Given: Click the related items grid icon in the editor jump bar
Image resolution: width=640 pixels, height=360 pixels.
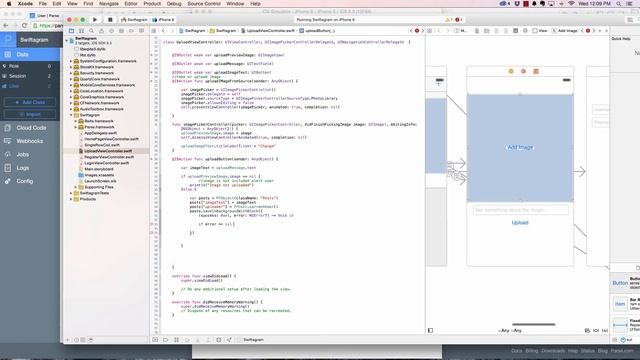Looking at the screenshot, I should 154,31.
